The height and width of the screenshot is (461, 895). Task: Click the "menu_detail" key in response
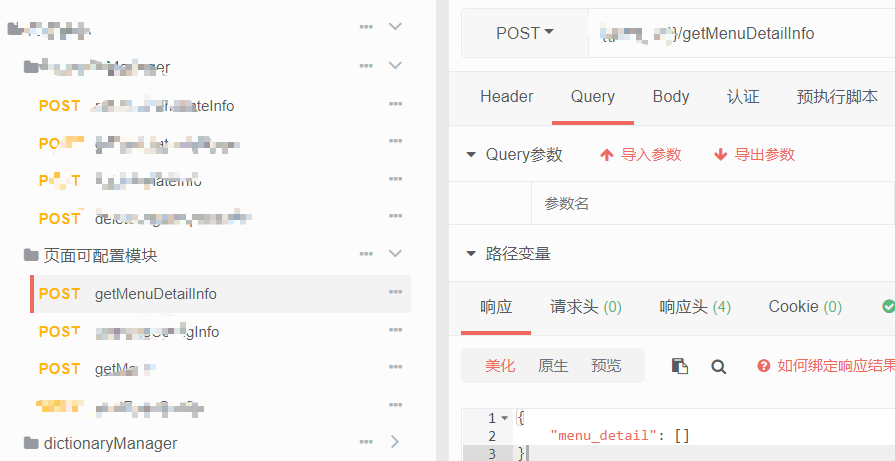(603, 436)
